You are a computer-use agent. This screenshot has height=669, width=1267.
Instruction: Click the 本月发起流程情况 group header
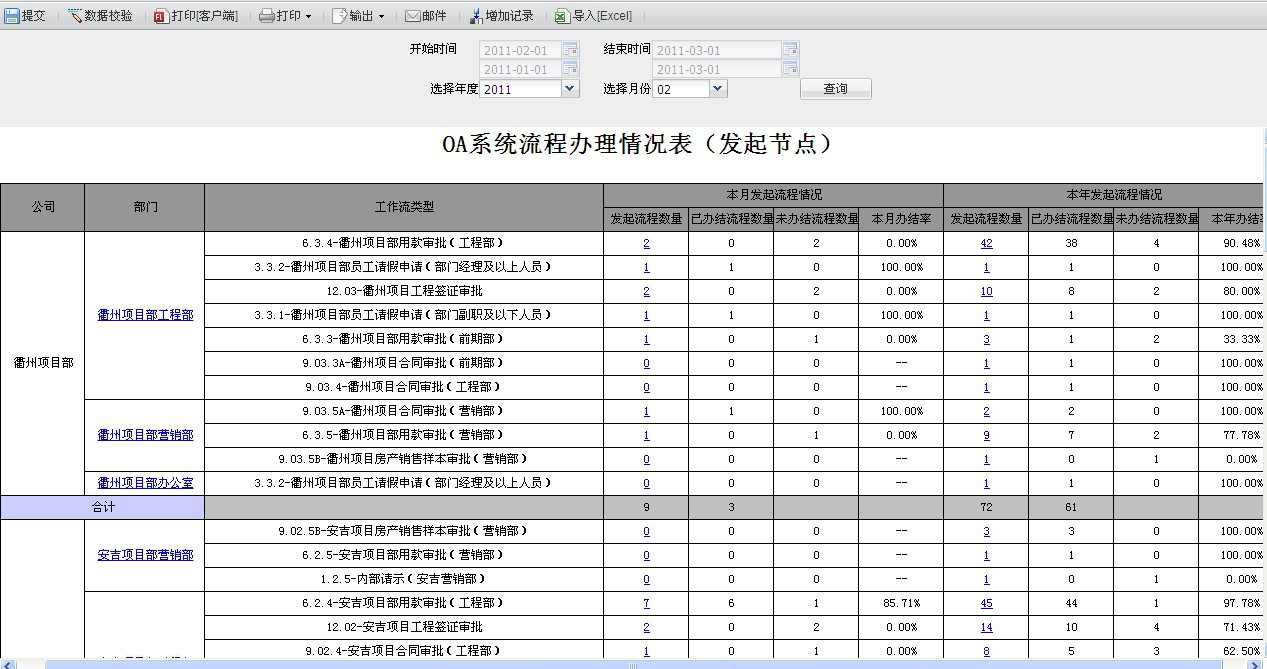[774, 195]
